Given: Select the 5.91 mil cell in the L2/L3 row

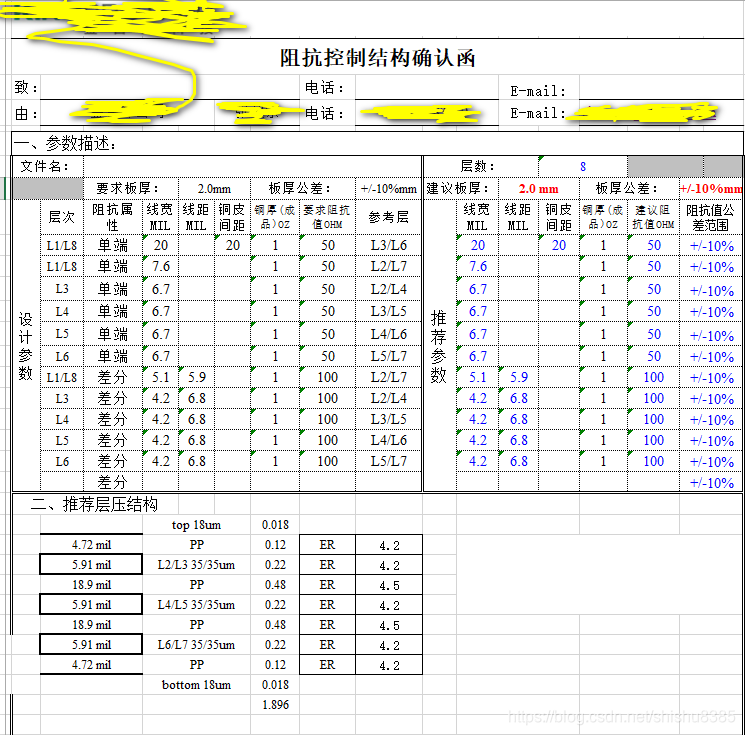Looking at the screenshot, I should click(x=91, y=564).
